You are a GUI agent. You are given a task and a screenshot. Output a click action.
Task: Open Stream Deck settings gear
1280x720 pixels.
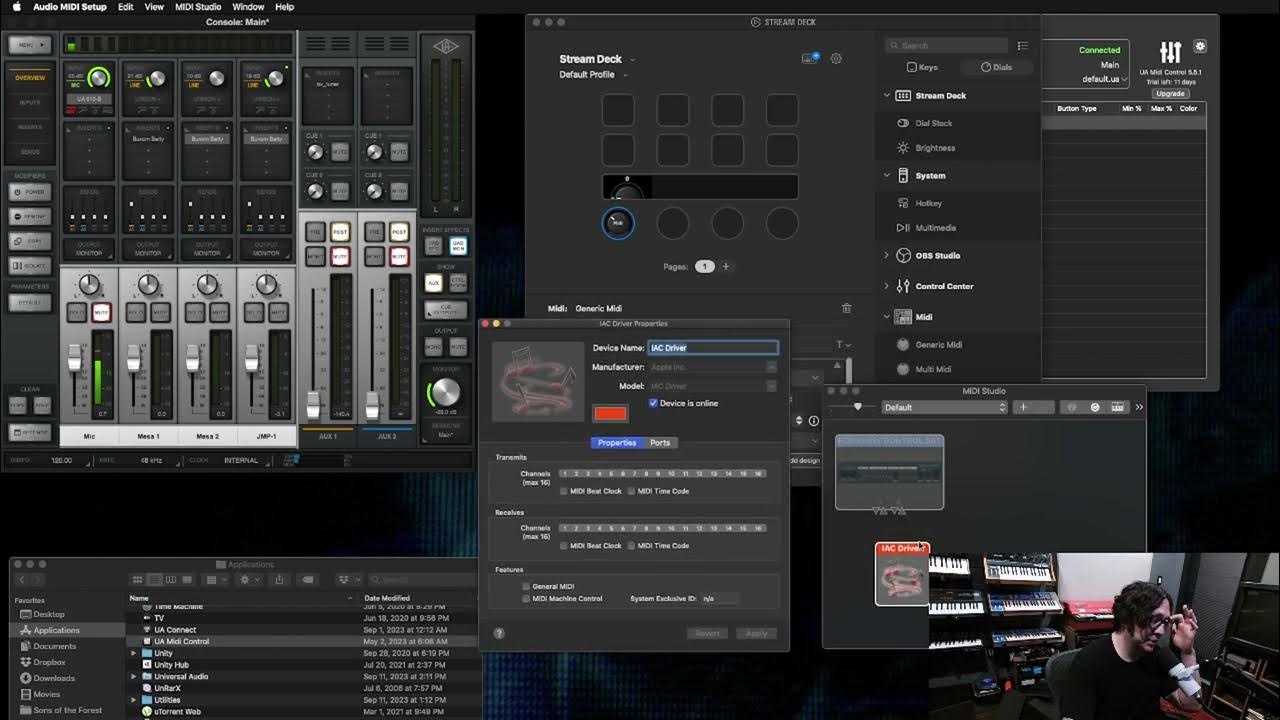point(836,59)
